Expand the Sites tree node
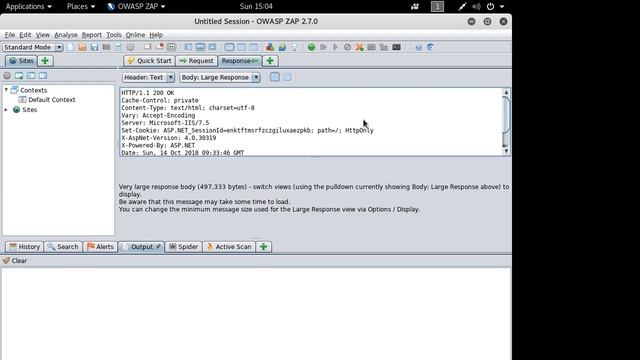 click(x=6, y=109)
